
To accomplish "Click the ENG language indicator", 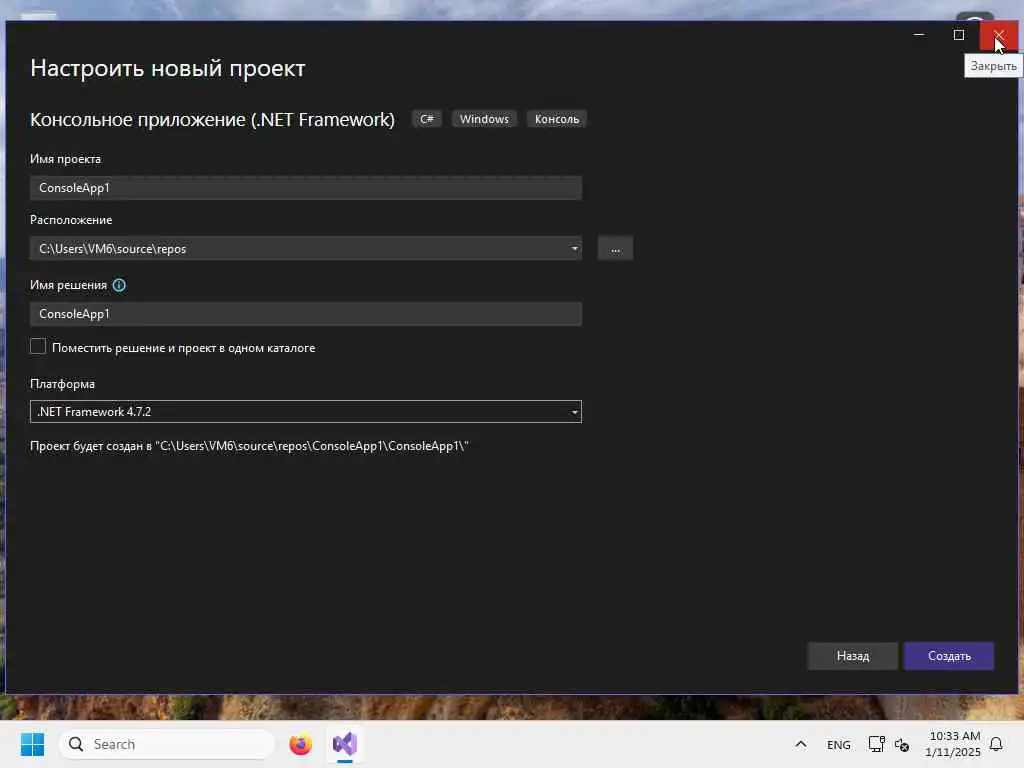I will tap(839, 744).
